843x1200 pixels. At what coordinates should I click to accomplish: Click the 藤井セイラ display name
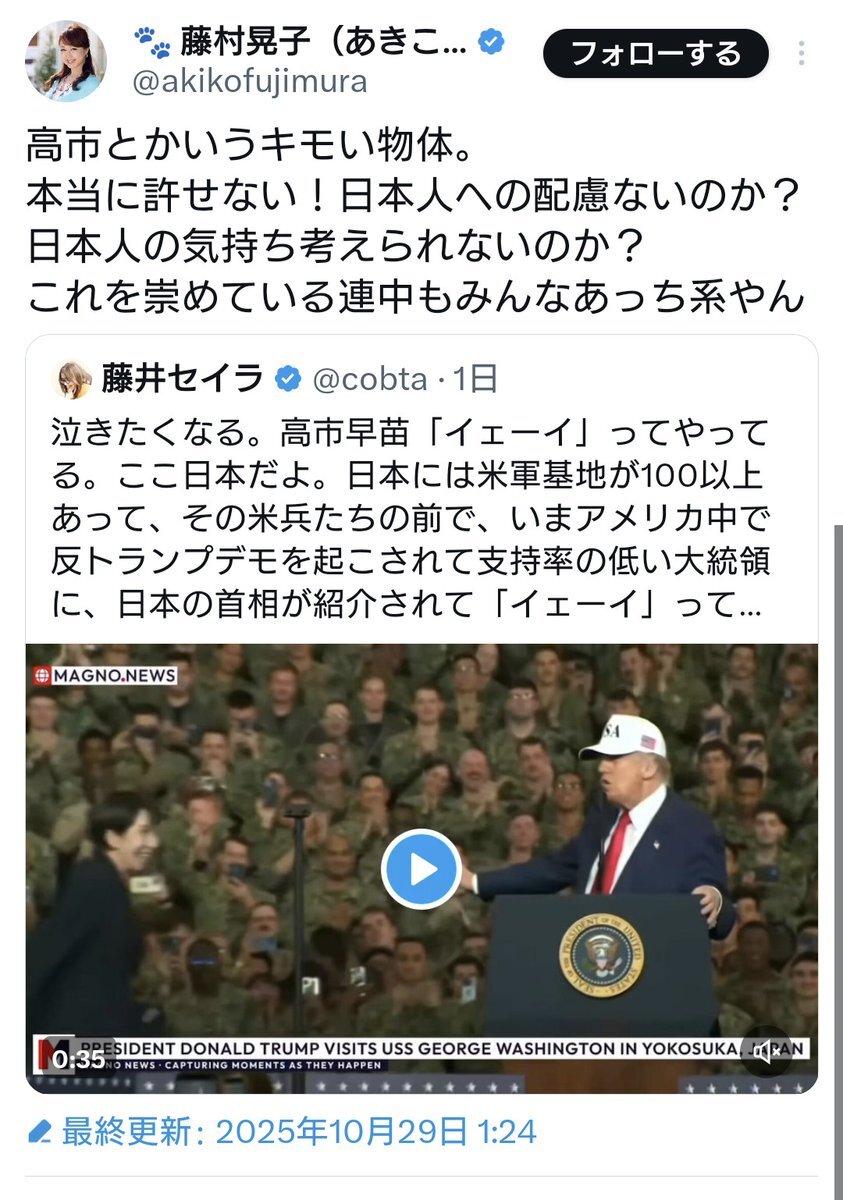click(182, 379)
